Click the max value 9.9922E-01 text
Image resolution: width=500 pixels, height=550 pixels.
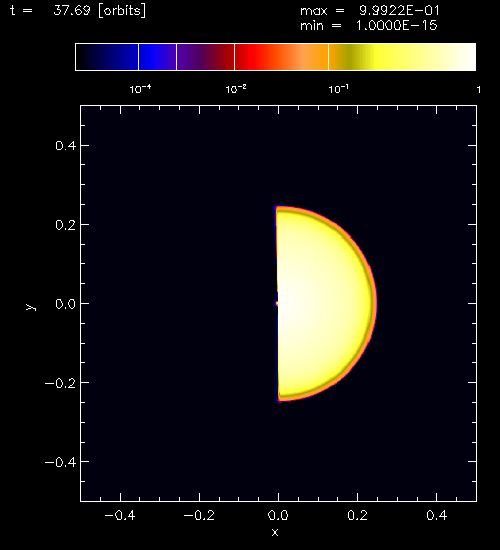[x=399, y=11]
